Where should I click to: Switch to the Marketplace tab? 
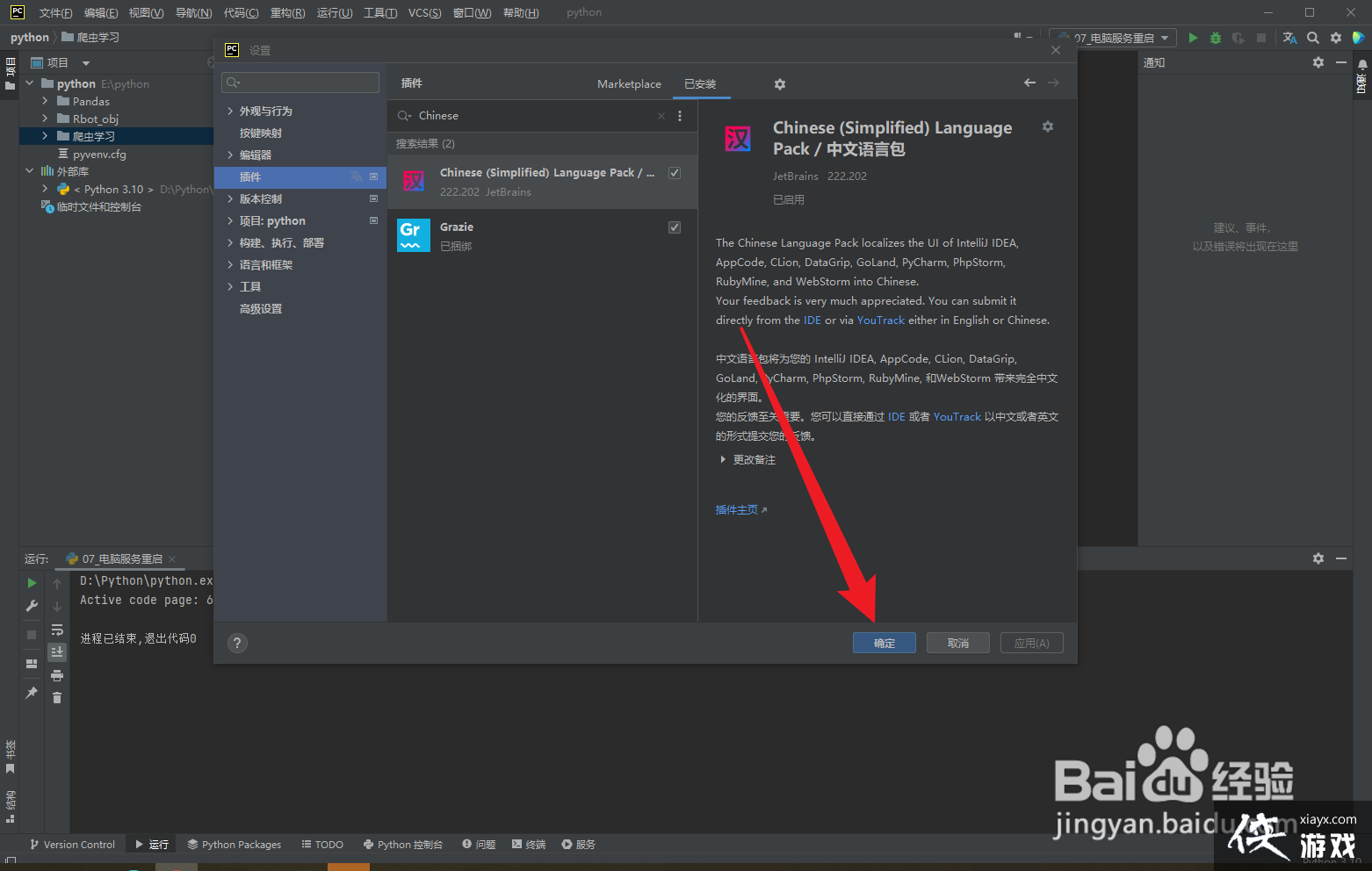click(x=629, y=84)
